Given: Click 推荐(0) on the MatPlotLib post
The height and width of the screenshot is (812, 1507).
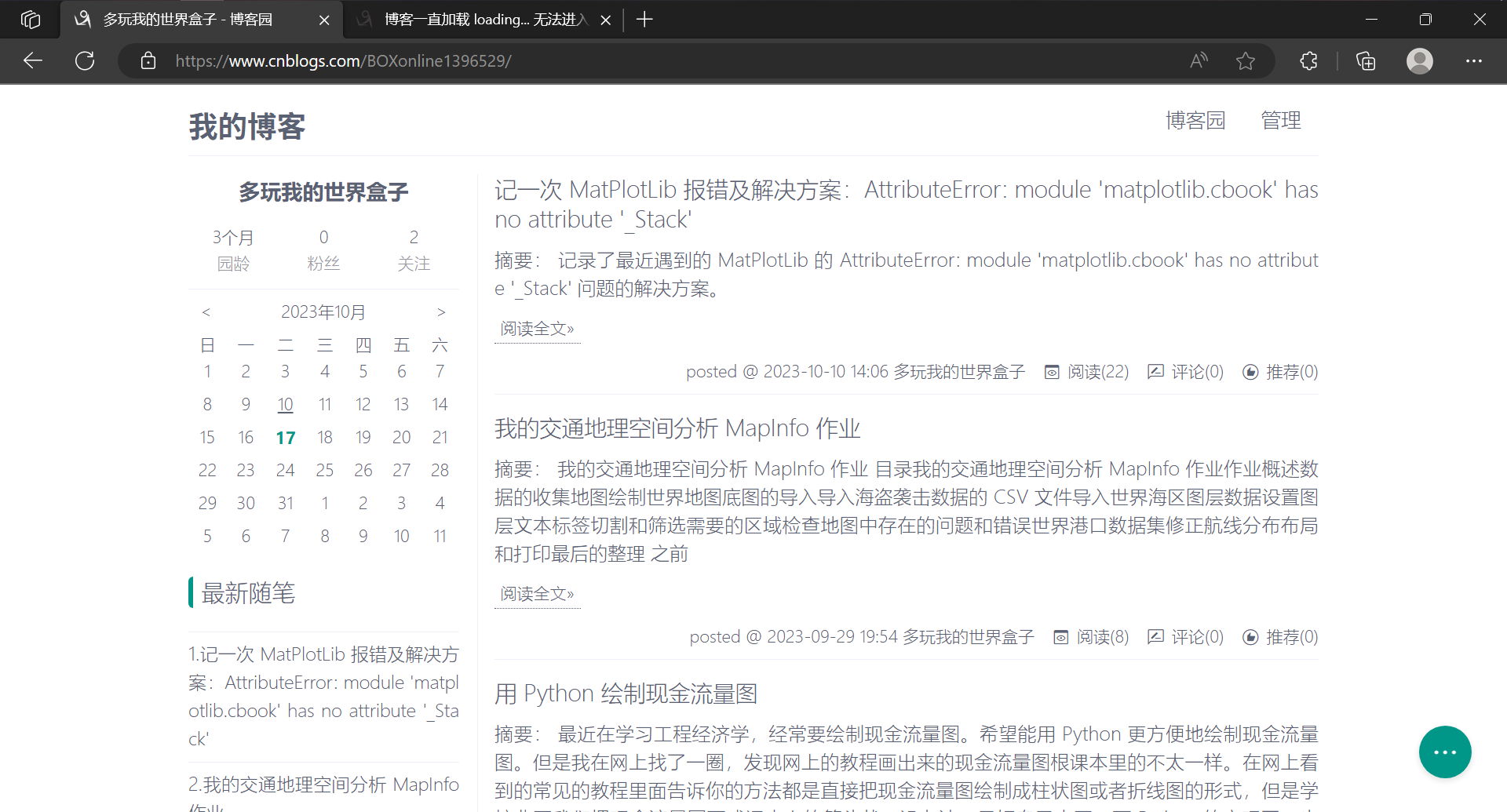Looking at the screenshot, I should 1280,372.
